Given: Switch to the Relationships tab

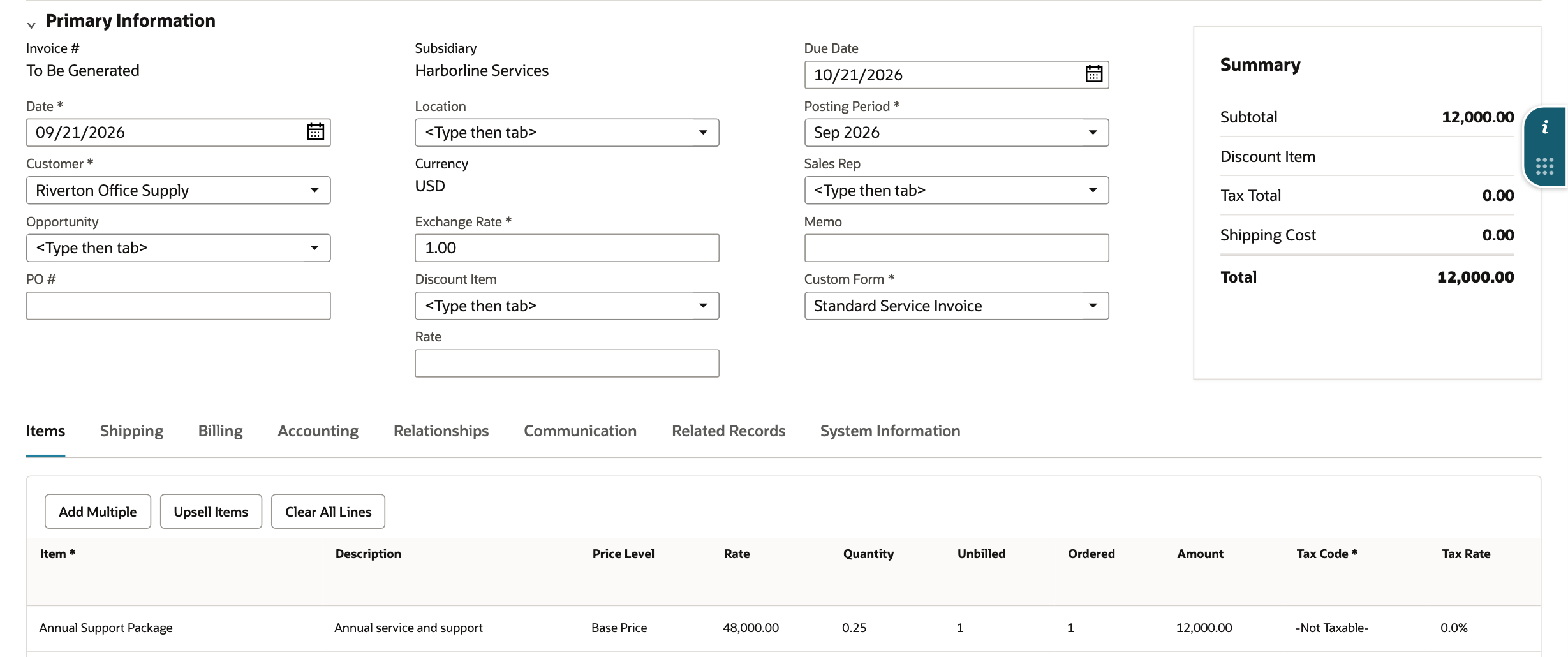Looking at the screenshot, I should pyautogui.click(x=441, y=431).
